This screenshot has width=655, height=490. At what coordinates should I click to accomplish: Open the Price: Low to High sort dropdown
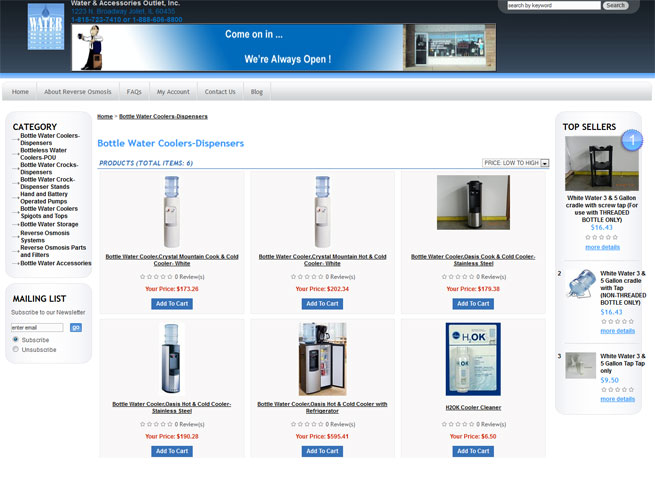point(515,163)
